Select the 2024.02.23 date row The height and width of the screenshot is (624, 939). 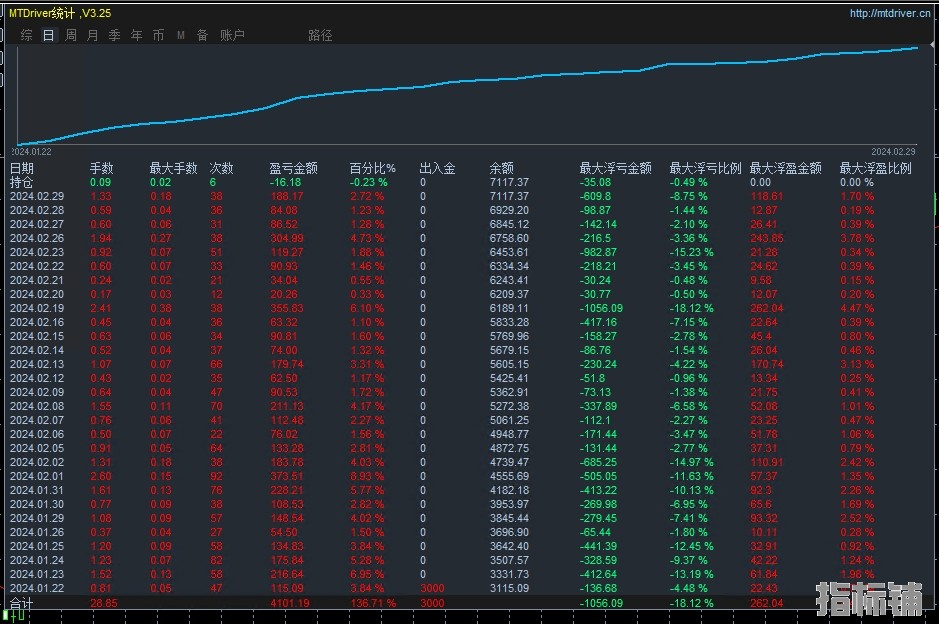37,252
